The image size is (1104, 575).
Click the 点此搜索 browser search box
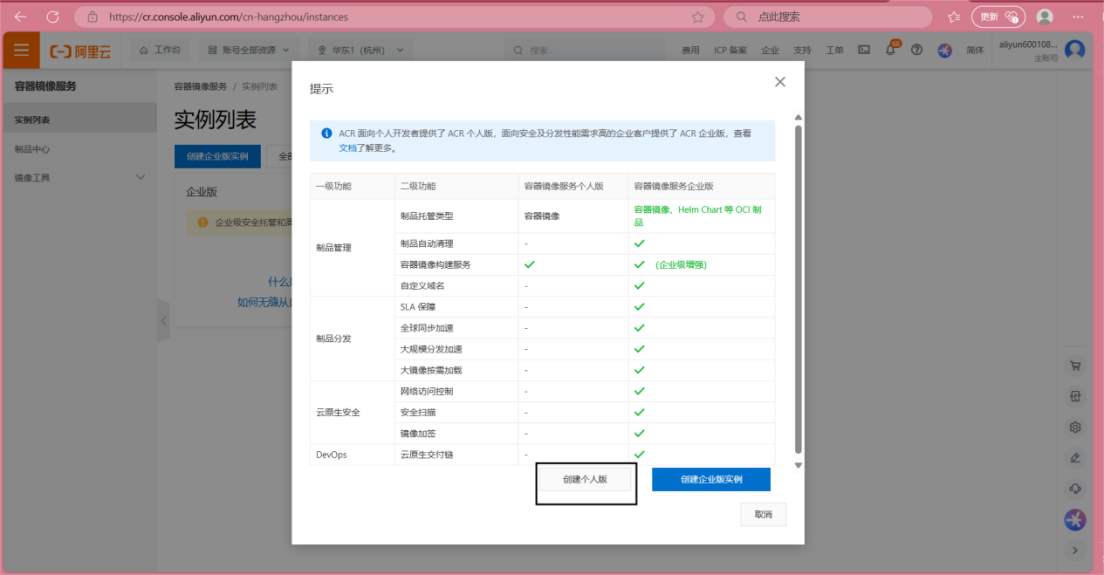[x=828, y=17]
